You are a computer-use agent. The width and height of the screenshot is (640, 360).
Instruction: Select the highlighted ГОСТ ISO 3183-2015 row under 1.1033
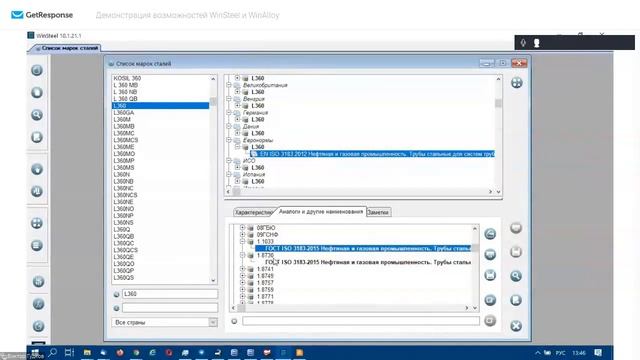point(363,248)
